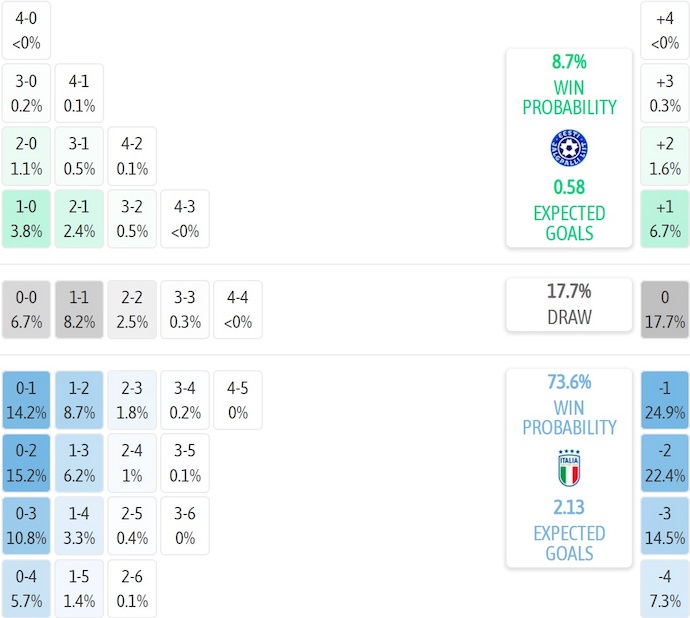
Task: Click the 0-4 score at 5.7%
Action: click(27, 589)
